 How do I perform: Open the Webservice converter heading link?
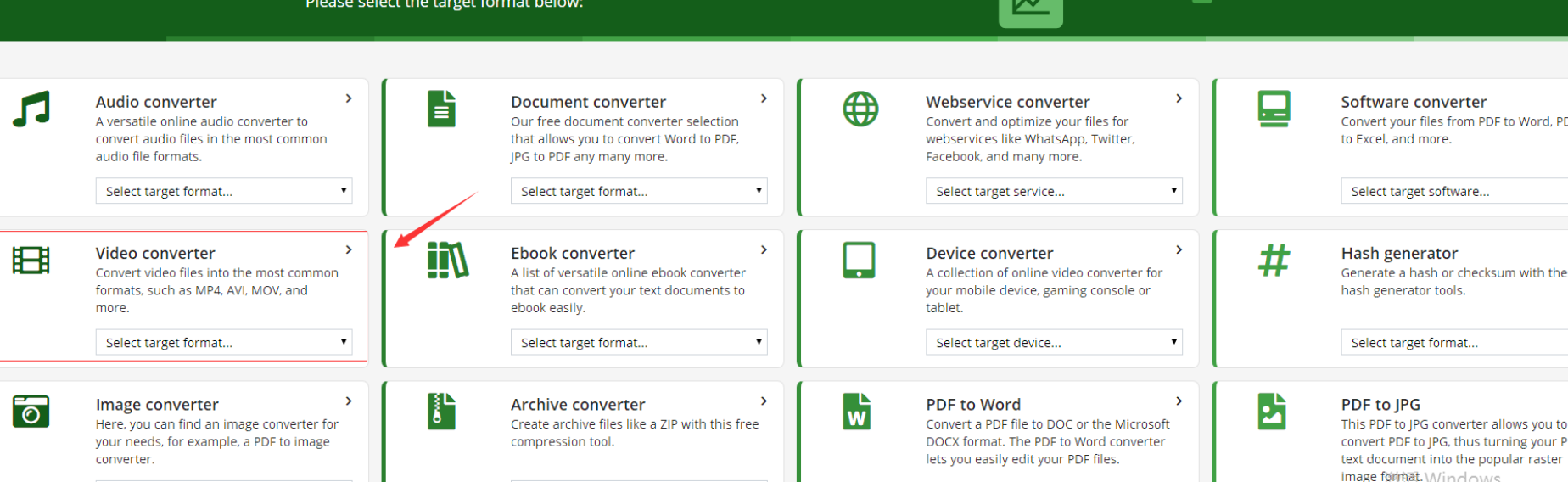1008,102
